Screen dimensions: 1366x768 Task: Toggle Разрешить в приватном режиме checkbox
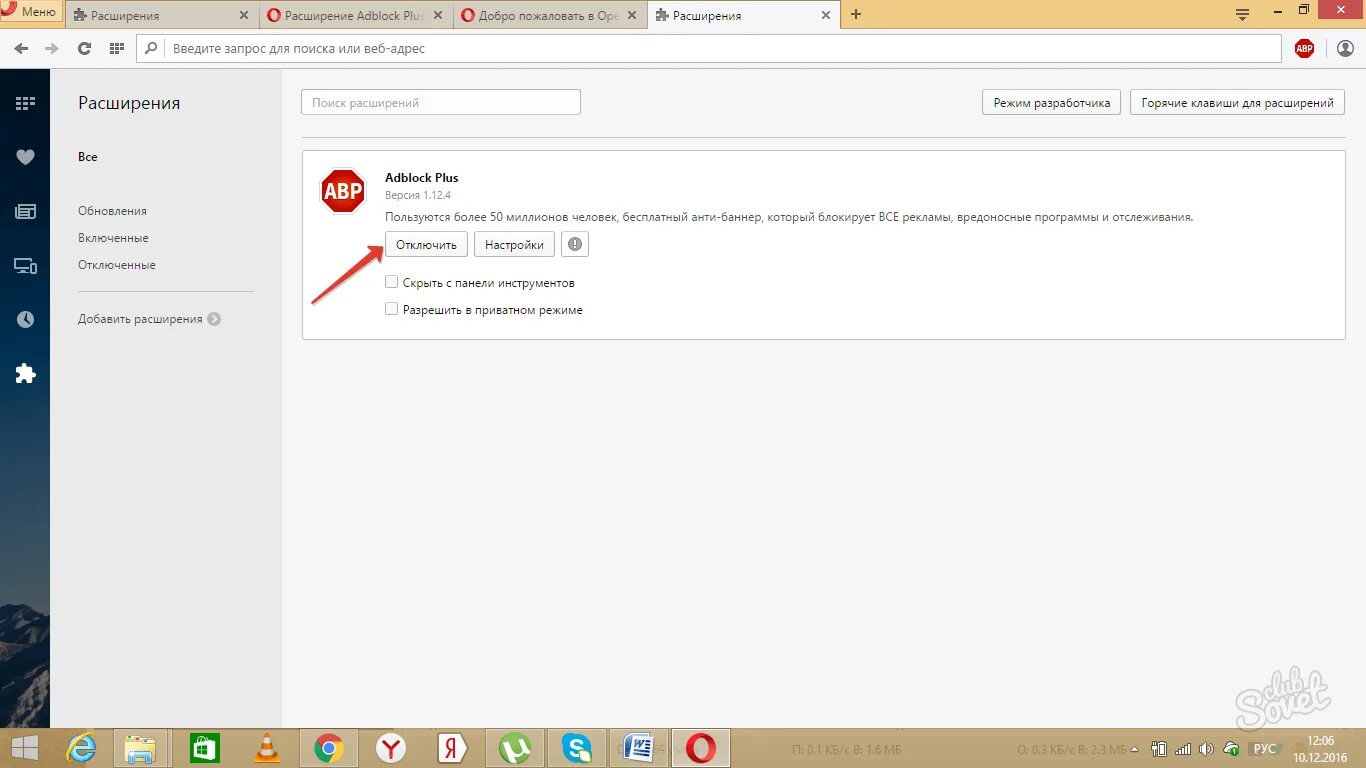392,310
